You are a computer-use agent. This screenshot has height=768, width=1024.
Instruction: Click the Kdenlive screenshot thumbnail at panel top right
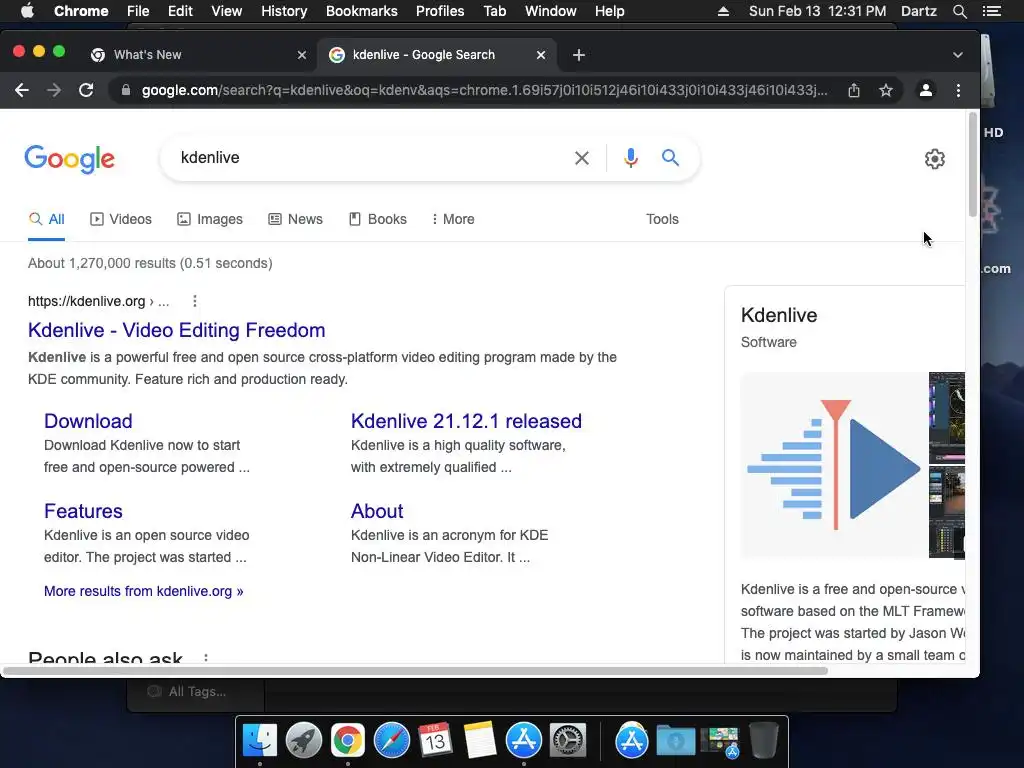947,417
